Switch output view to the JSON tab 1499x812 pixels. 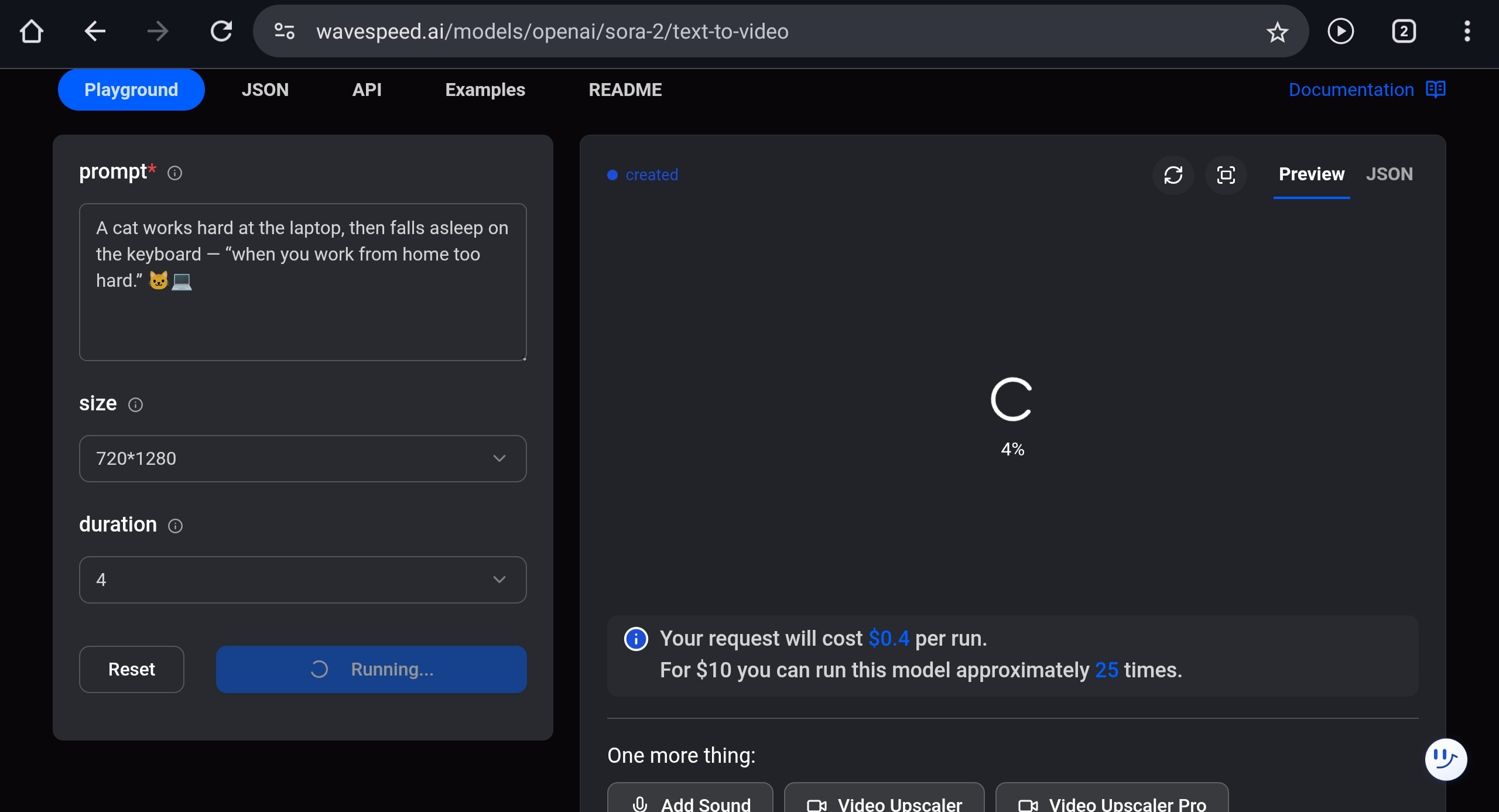tap(1389, 174)
